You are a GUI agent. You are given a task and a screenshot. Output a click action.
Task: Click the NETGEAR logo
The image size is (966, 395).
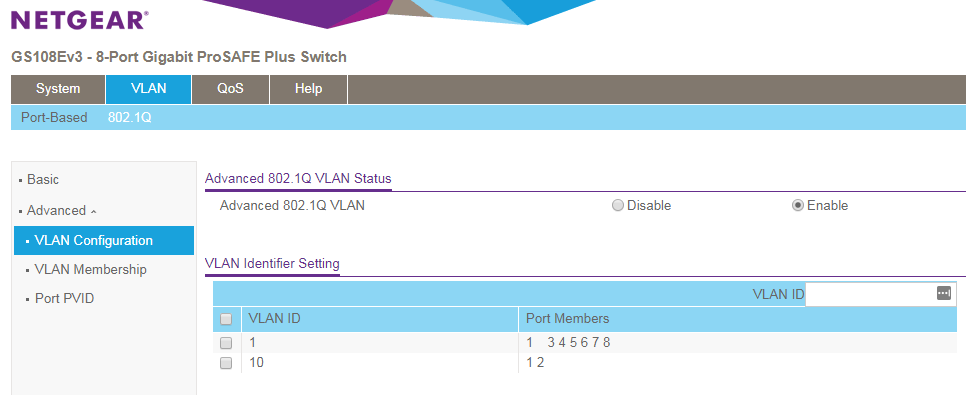pyautogui.click(x=79, y=20)
